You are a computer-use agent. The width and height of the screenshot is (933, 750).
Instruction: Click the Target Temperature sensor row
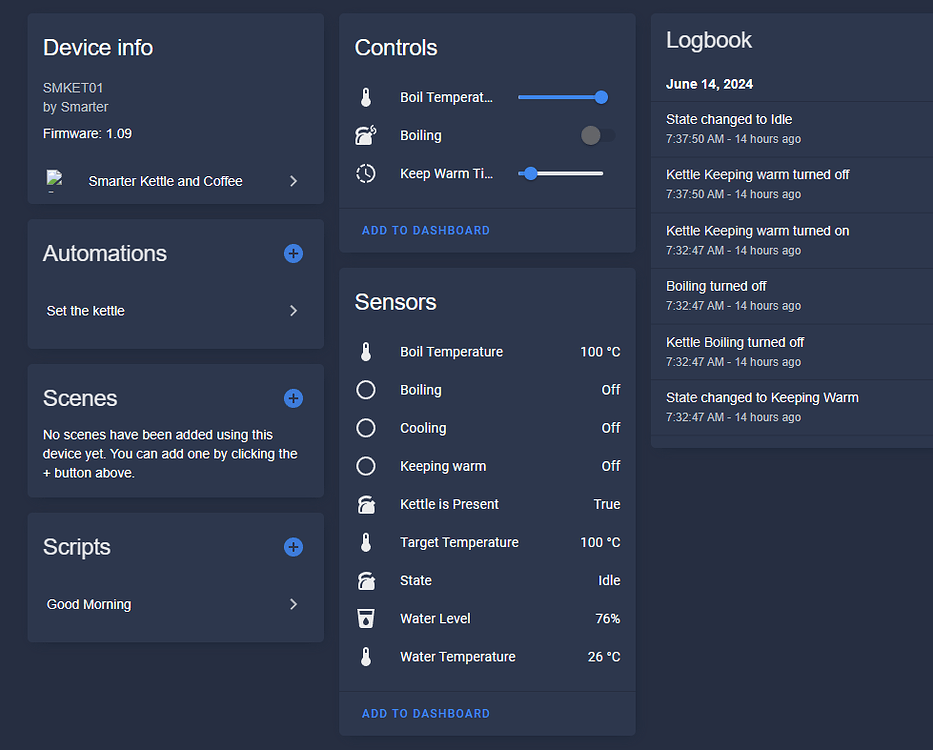click(x=487, y=542)
